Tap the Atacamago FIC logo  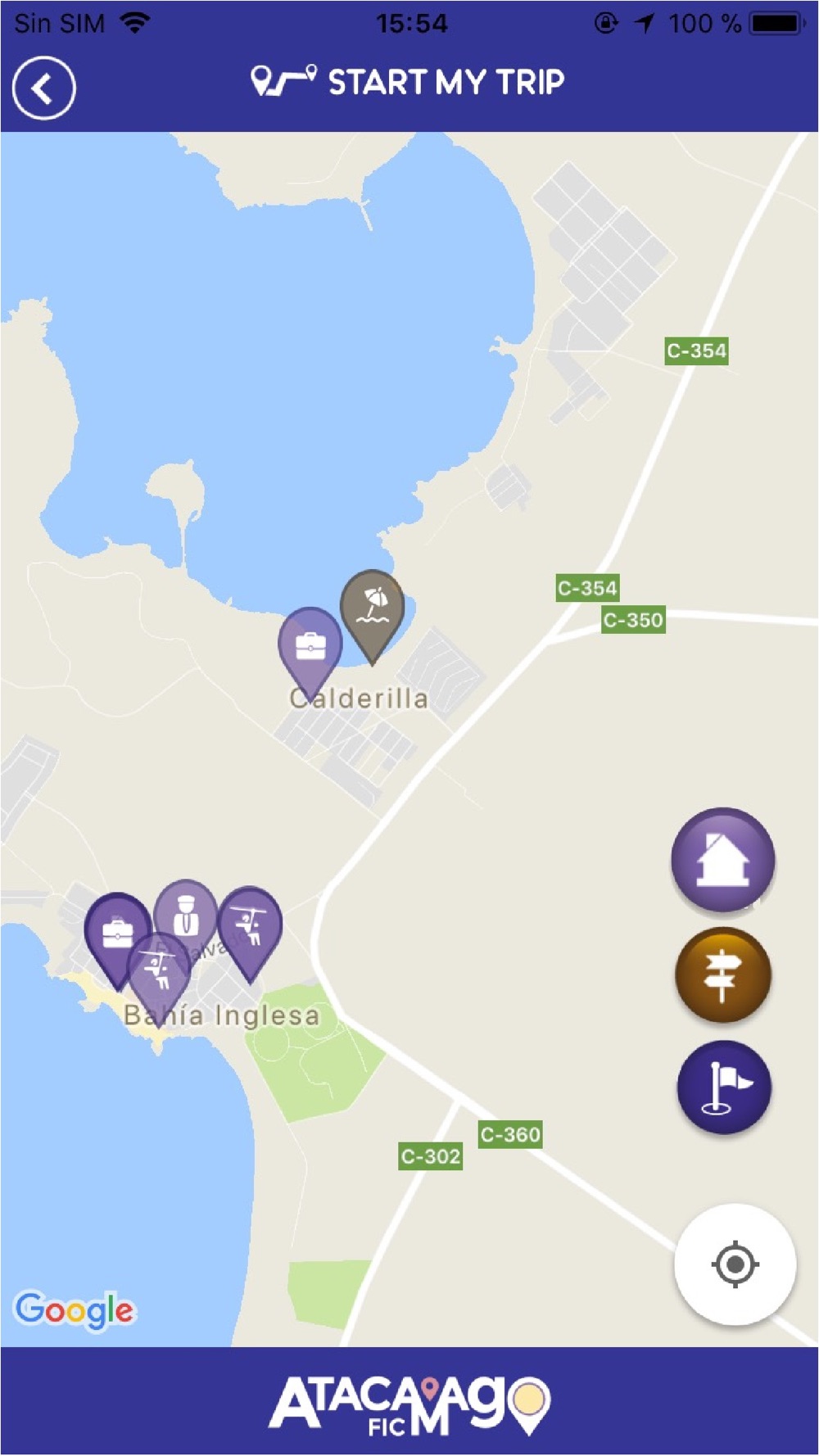pyautogui.click(x=409, y=1404)
